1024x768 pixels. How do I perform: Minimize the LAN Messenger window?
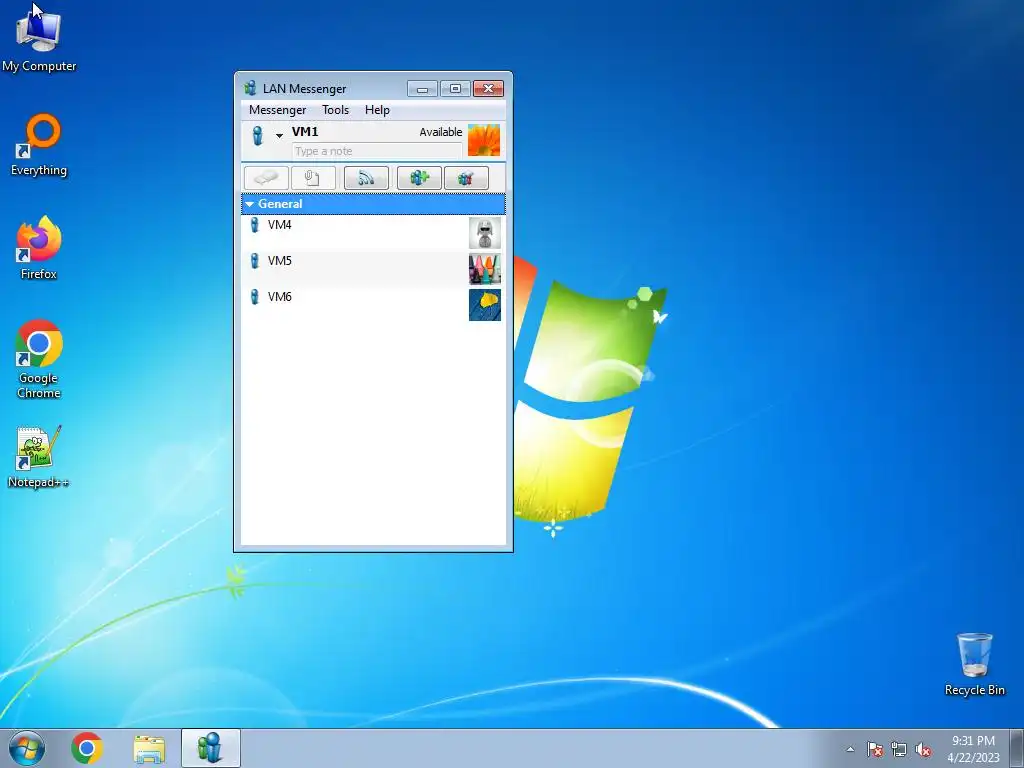click(x=423, y=88)
